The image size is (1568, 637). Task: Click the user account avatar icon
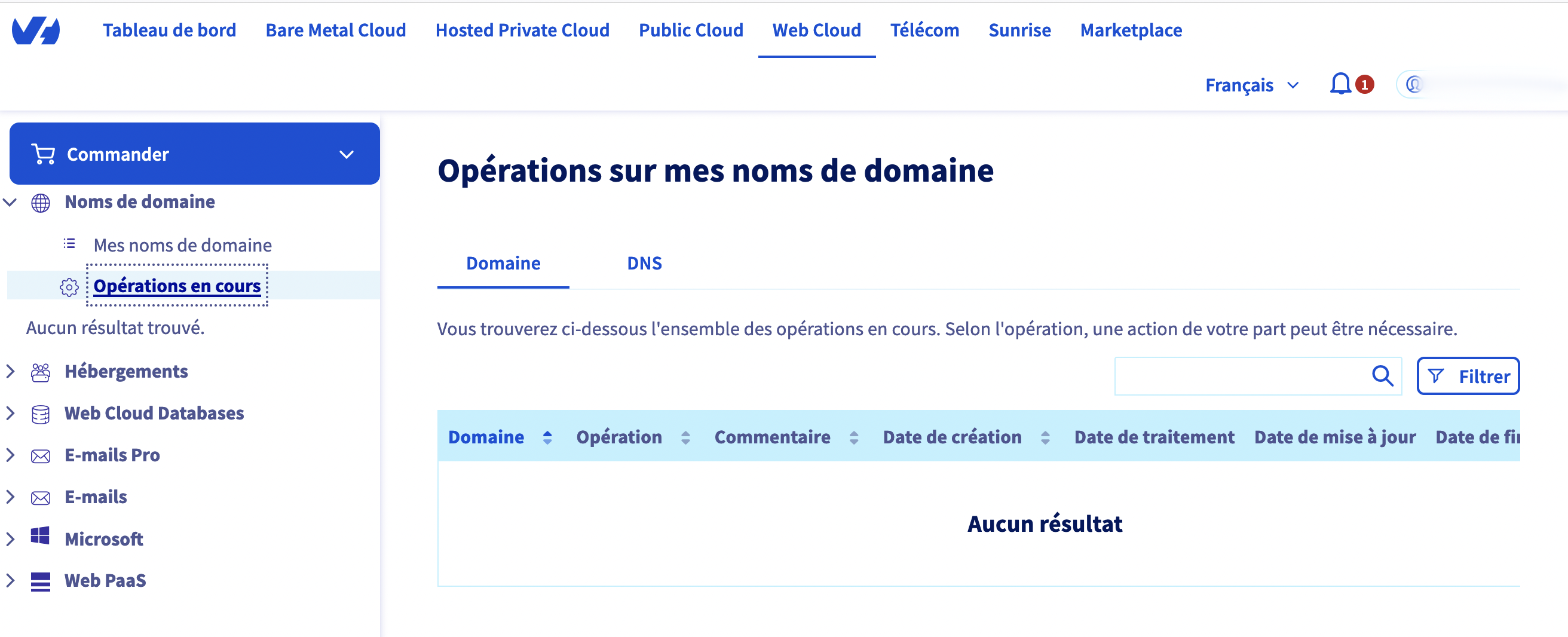(1413, 85)
